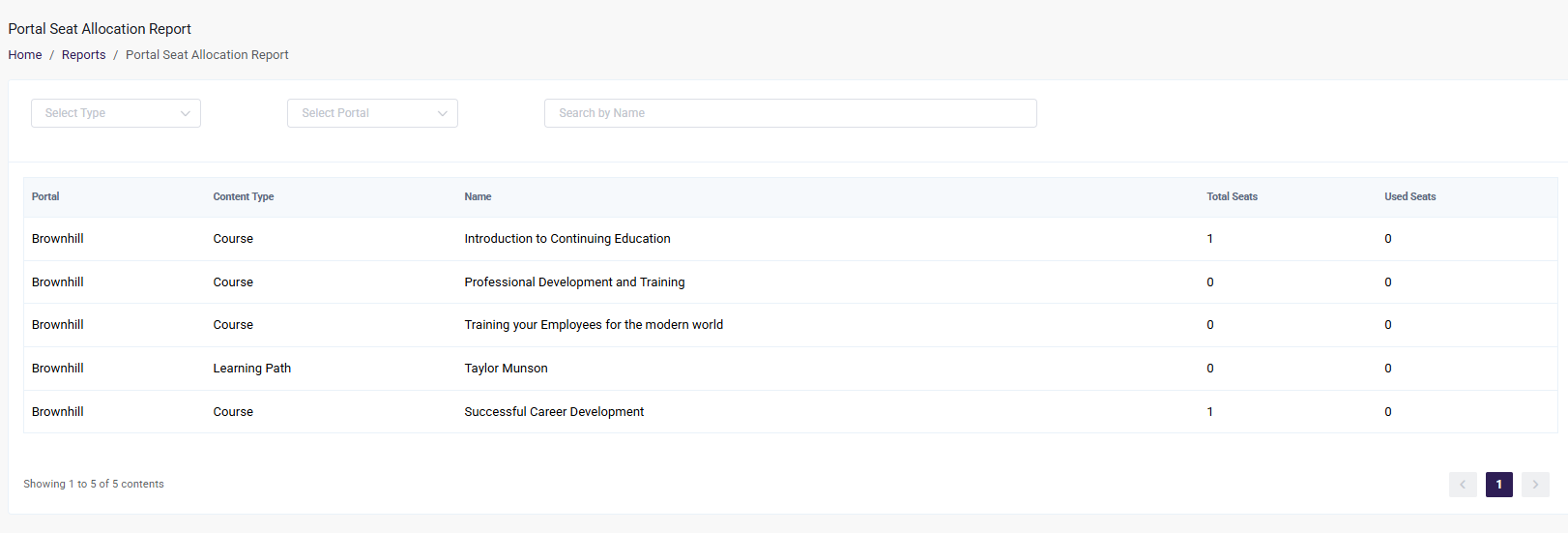
Task: Sort by the Portal column header
Action: 45,196
